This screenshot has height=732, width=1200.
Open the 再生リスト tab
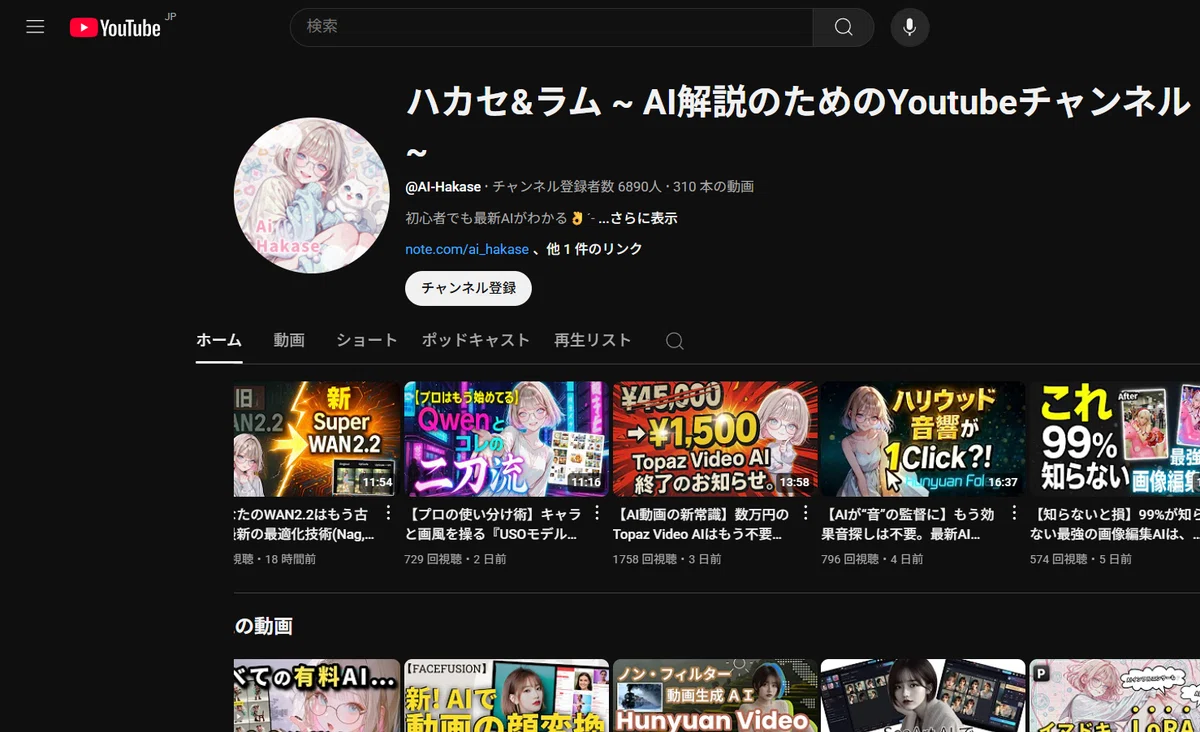[593, 340]
